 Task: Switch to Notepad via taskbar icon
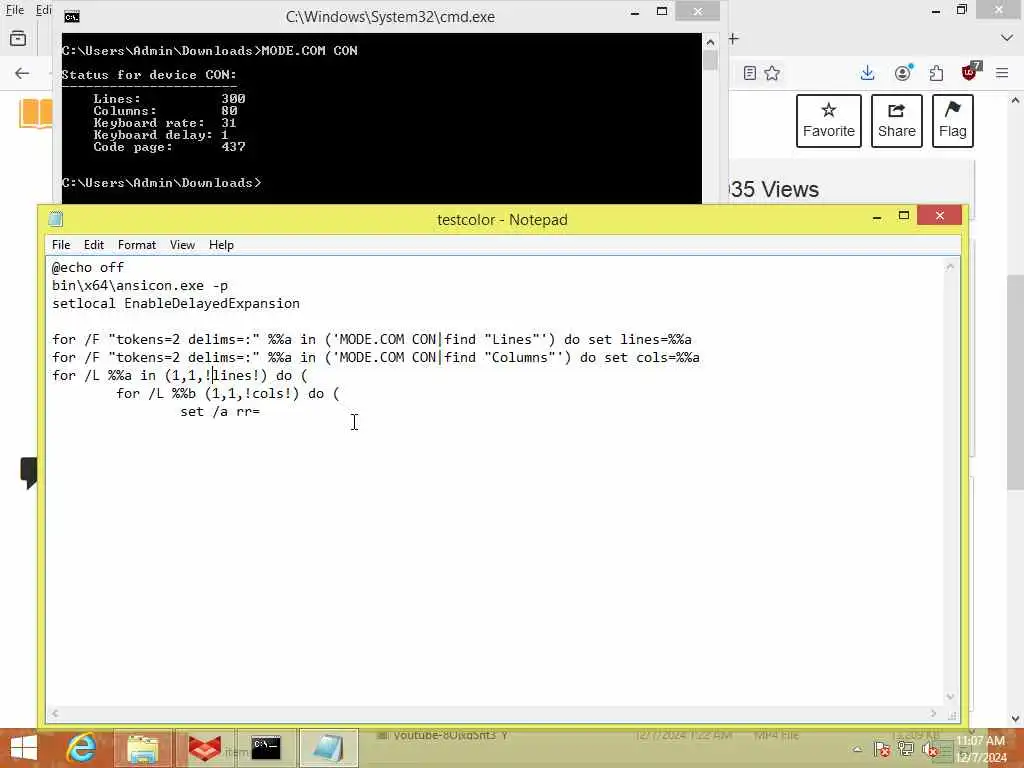[328, 748]
